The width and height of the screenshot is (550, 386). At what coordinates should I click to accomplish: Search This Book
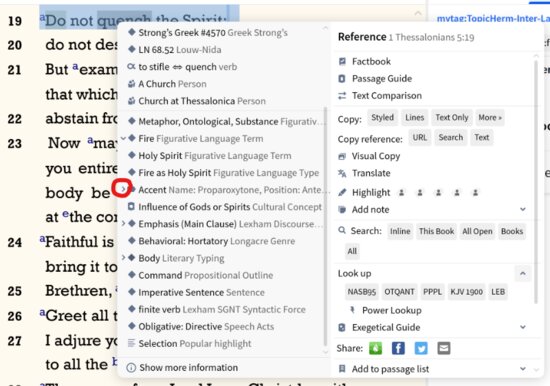coord(436,231)
